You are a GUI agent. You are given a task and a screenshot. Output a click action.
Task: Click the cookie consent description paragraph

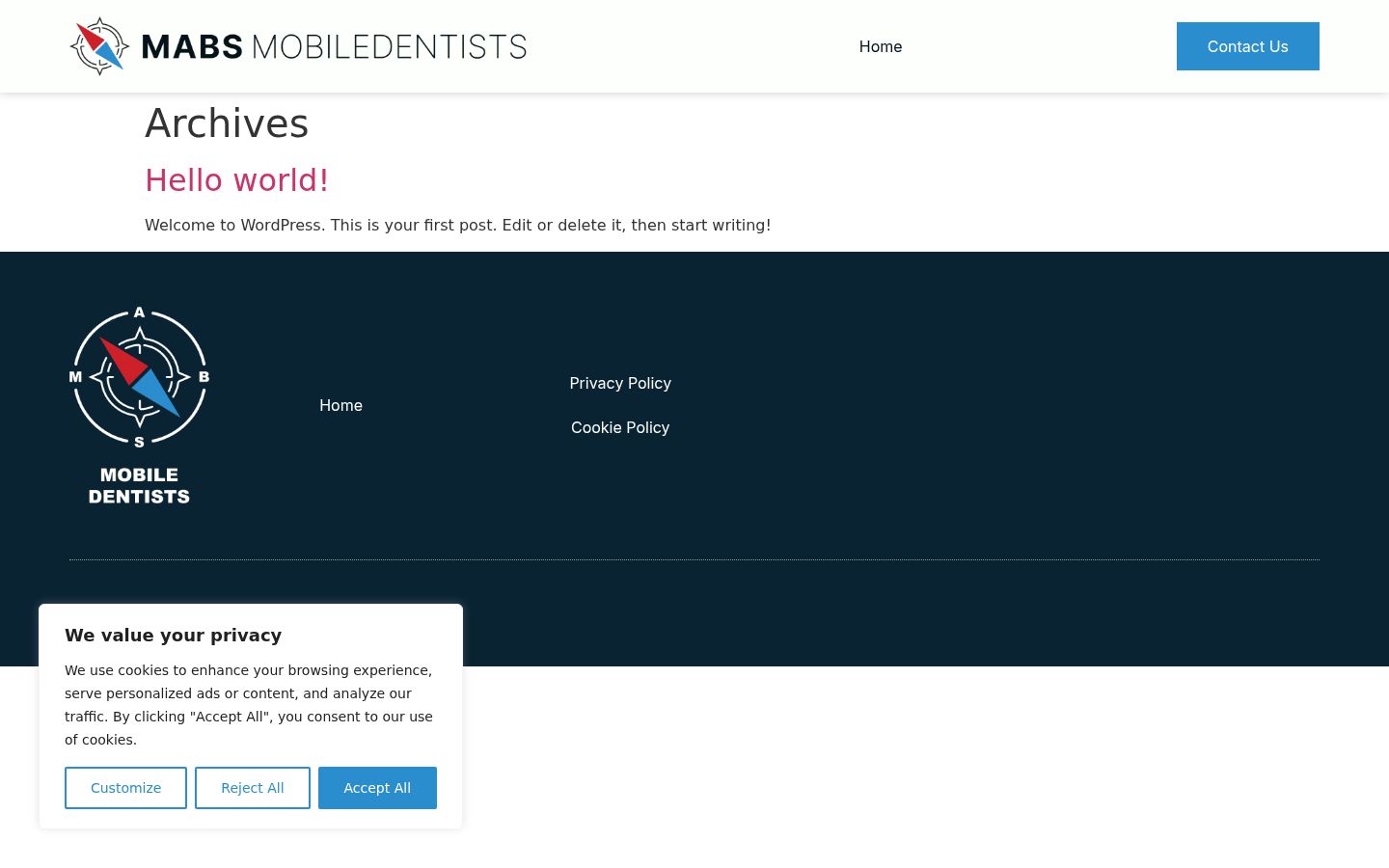click(x=249, y=705)
